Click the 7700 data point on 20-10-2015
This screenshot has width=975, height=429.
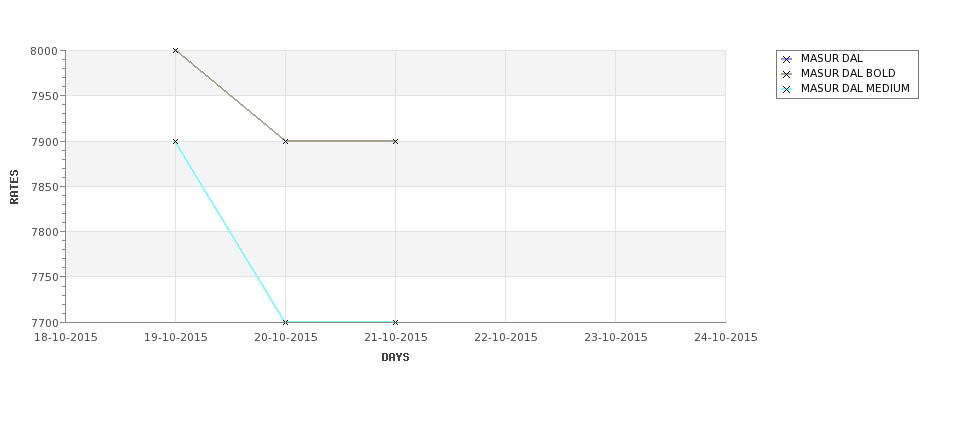(286, 323)
